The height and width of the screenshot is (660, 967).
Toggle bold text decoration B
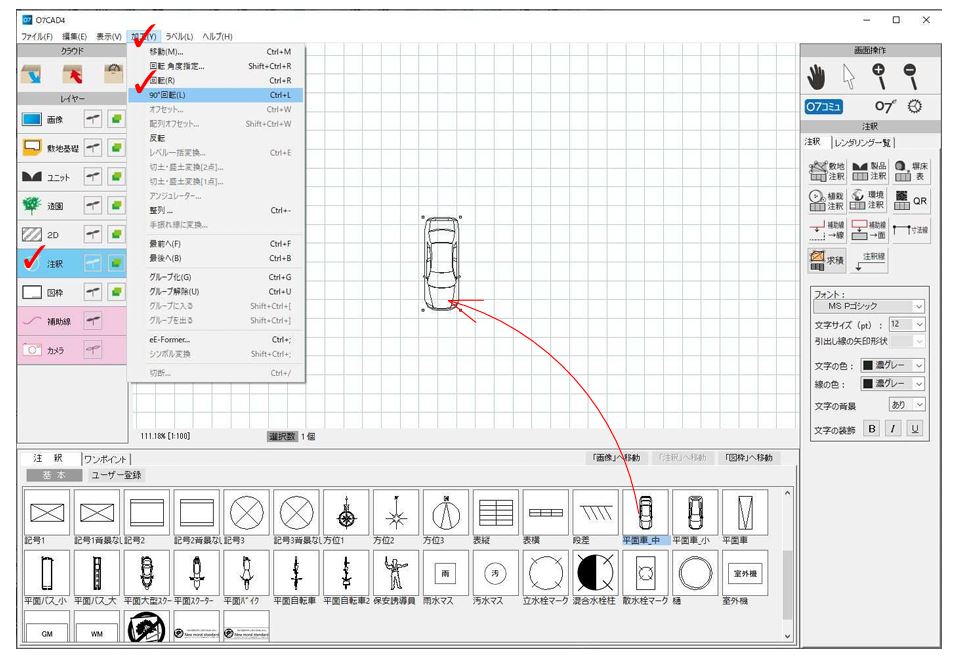click(x=871, y=429)
